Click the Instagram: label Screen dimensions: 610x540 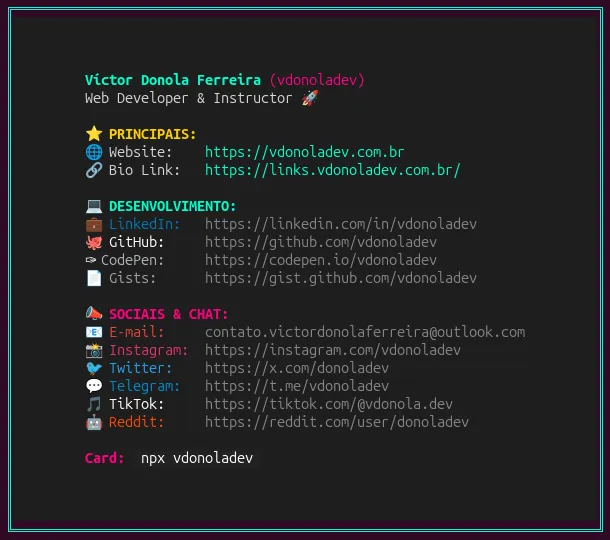[x=148, y=350]
